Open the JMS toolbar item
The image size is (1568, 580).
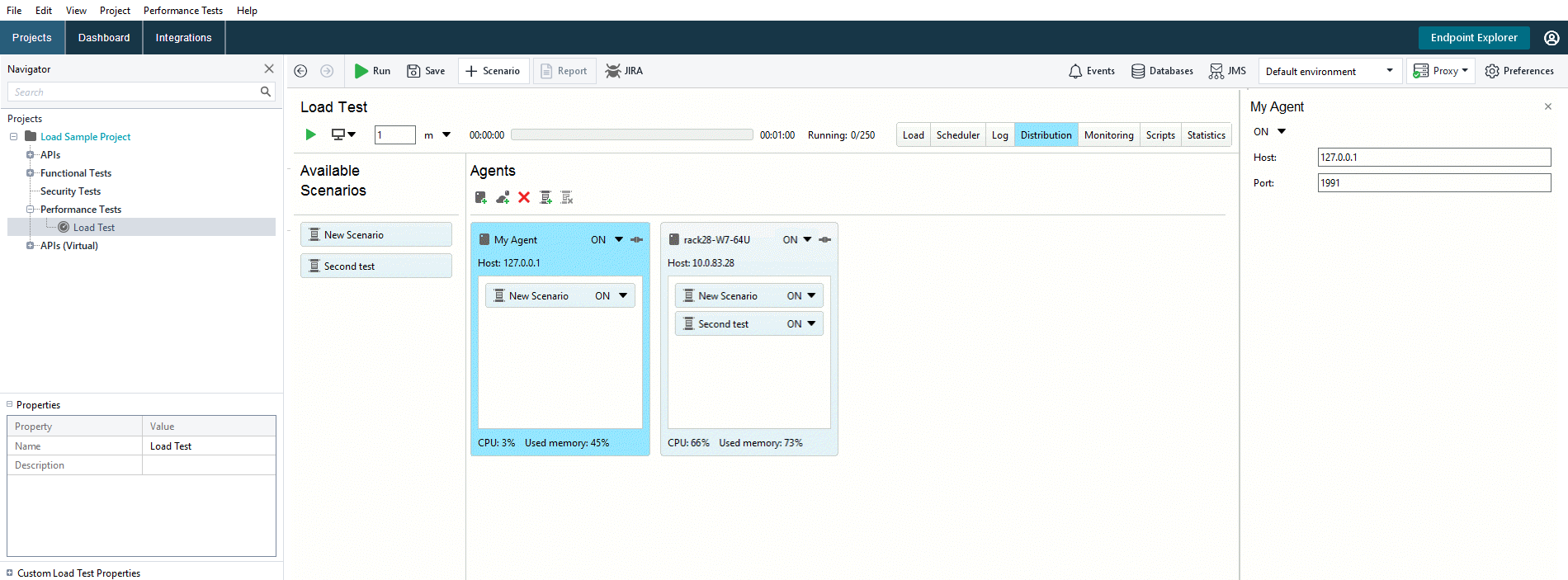1228,71
